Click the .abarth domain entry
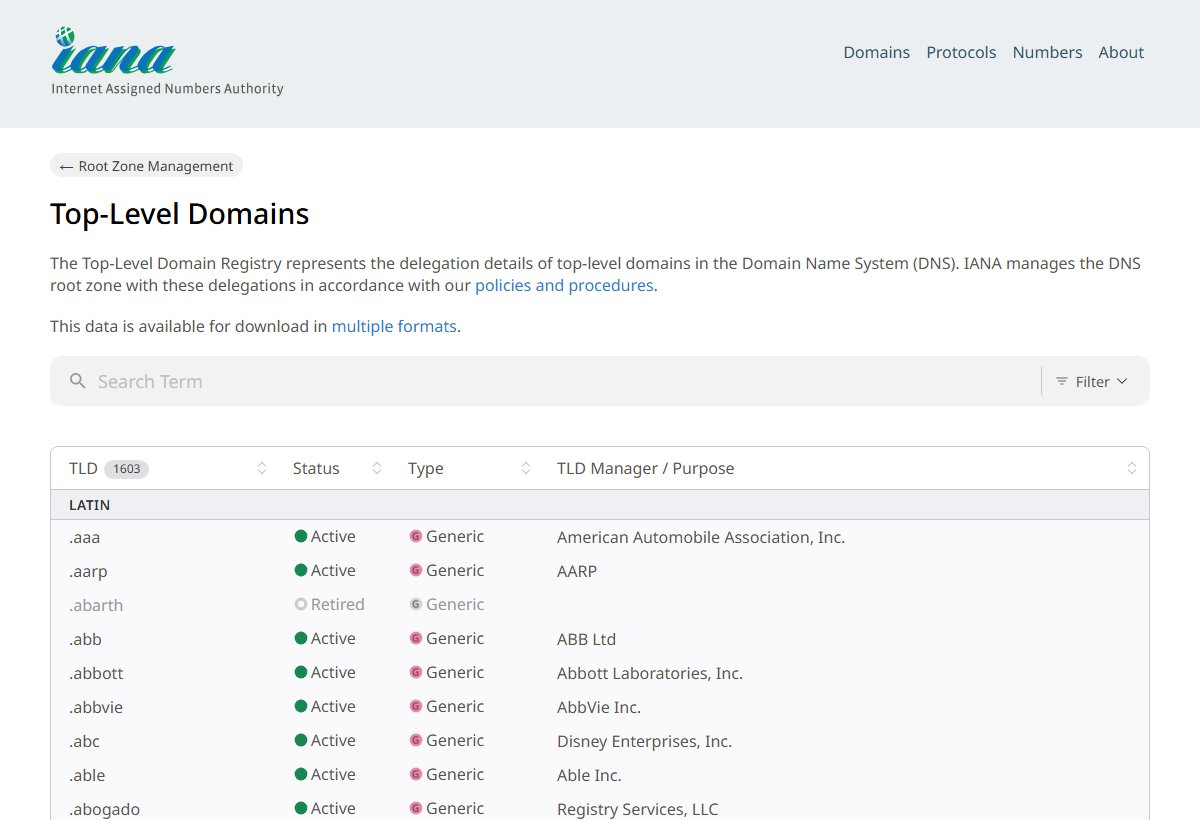This screenshot has height=820, width=1200. point(96,605)
